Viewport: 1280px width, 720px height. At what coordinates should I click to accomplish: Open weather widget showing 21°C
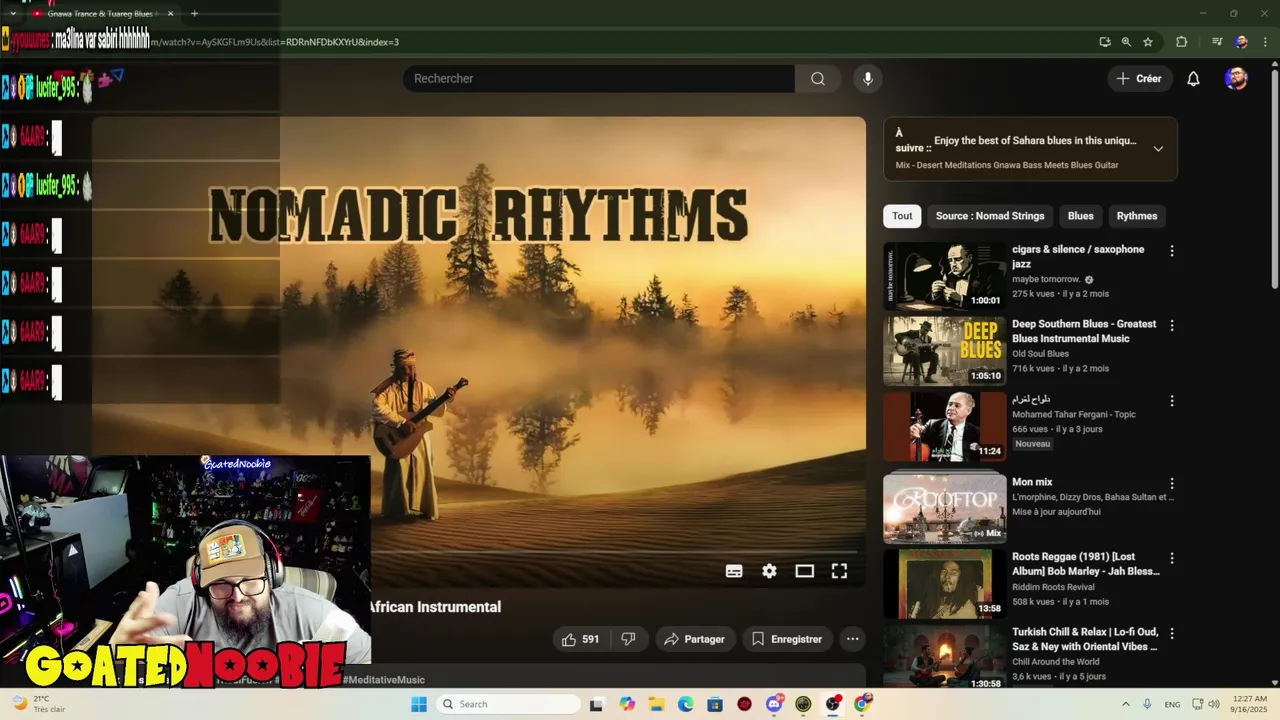pyautogui.click(x=40, y=704)
